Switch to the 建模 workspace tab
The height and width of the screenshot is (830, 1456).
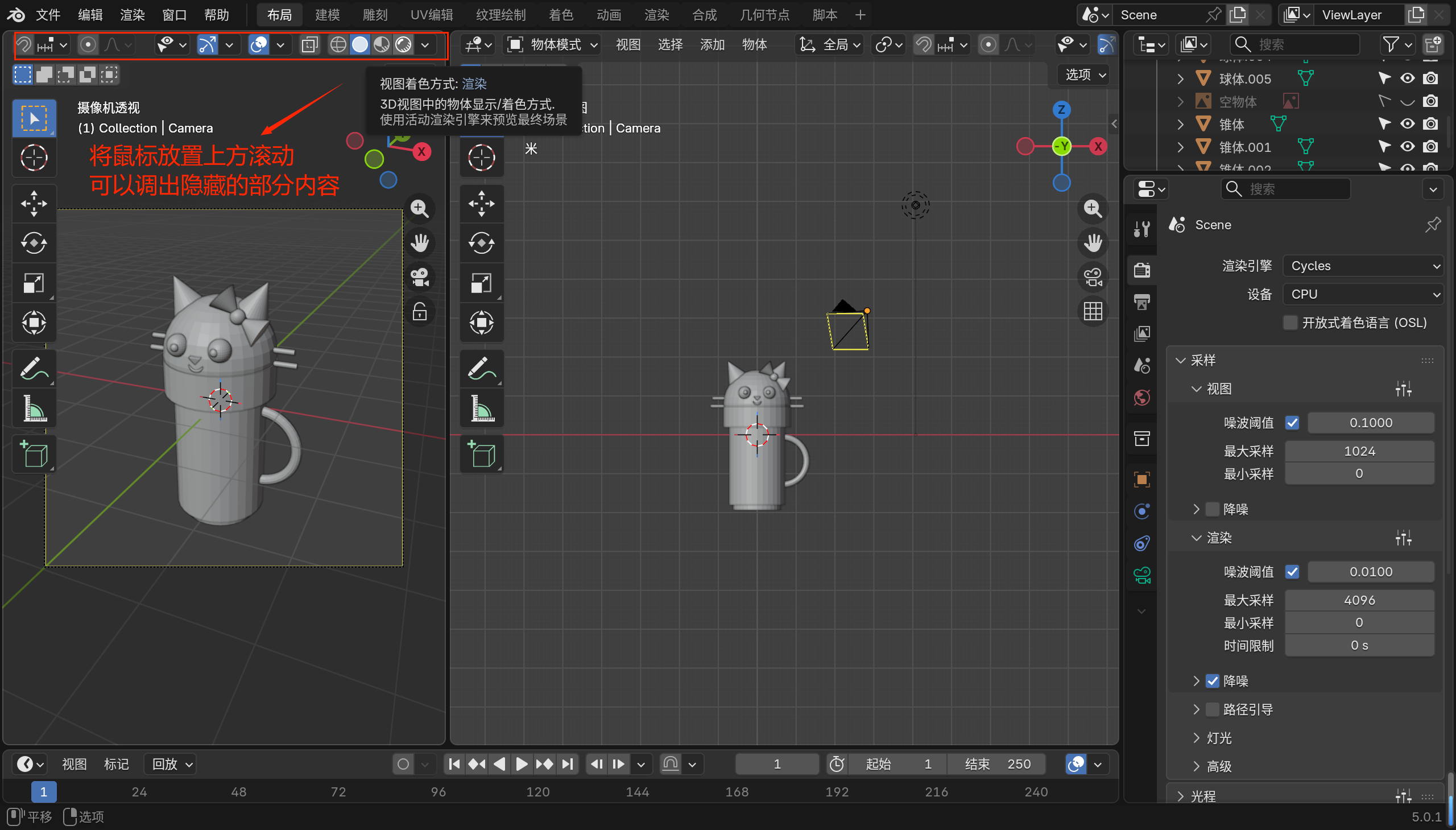[327, 15]
